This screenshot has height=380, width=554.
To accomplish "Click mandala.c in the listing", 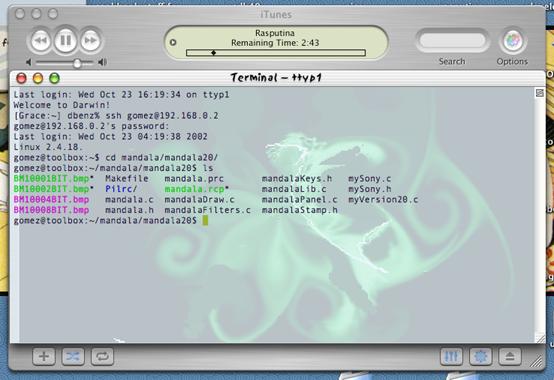I will click(x=129, y=200).
